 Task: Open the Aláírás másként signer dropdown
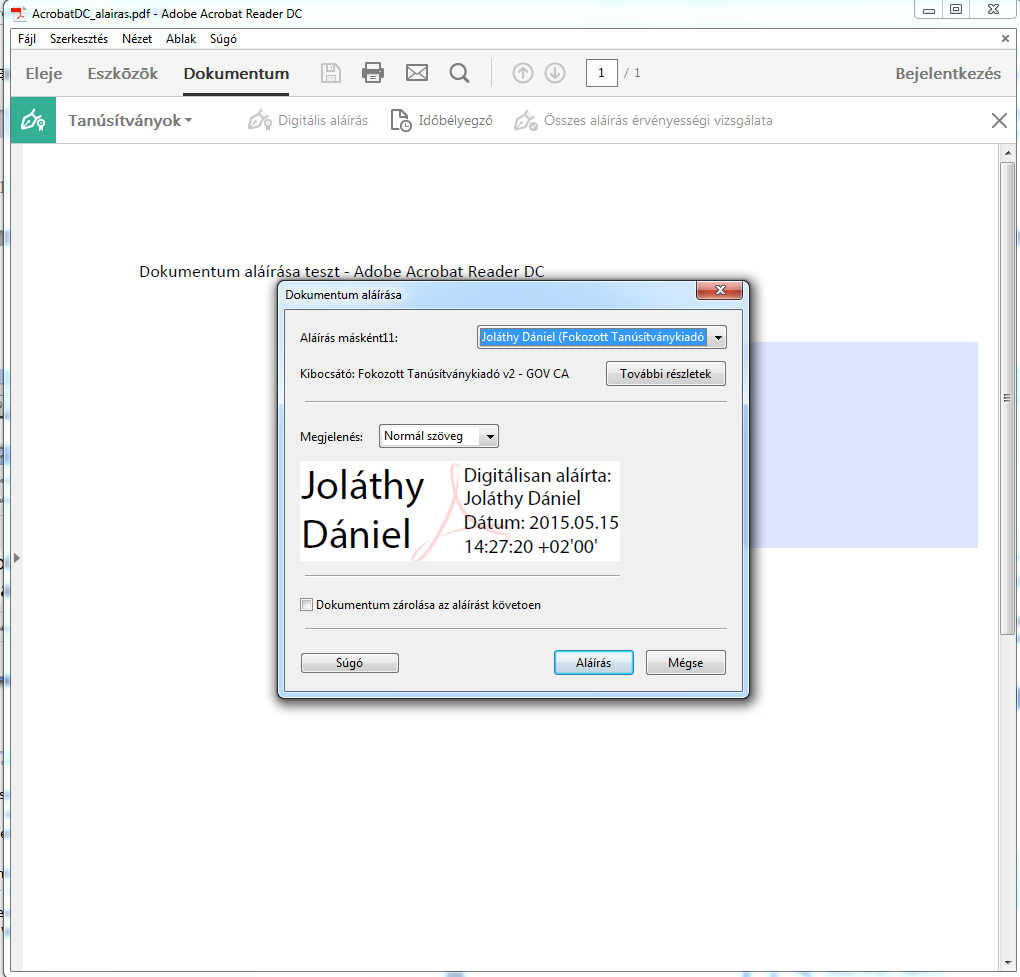pos(602,337)
